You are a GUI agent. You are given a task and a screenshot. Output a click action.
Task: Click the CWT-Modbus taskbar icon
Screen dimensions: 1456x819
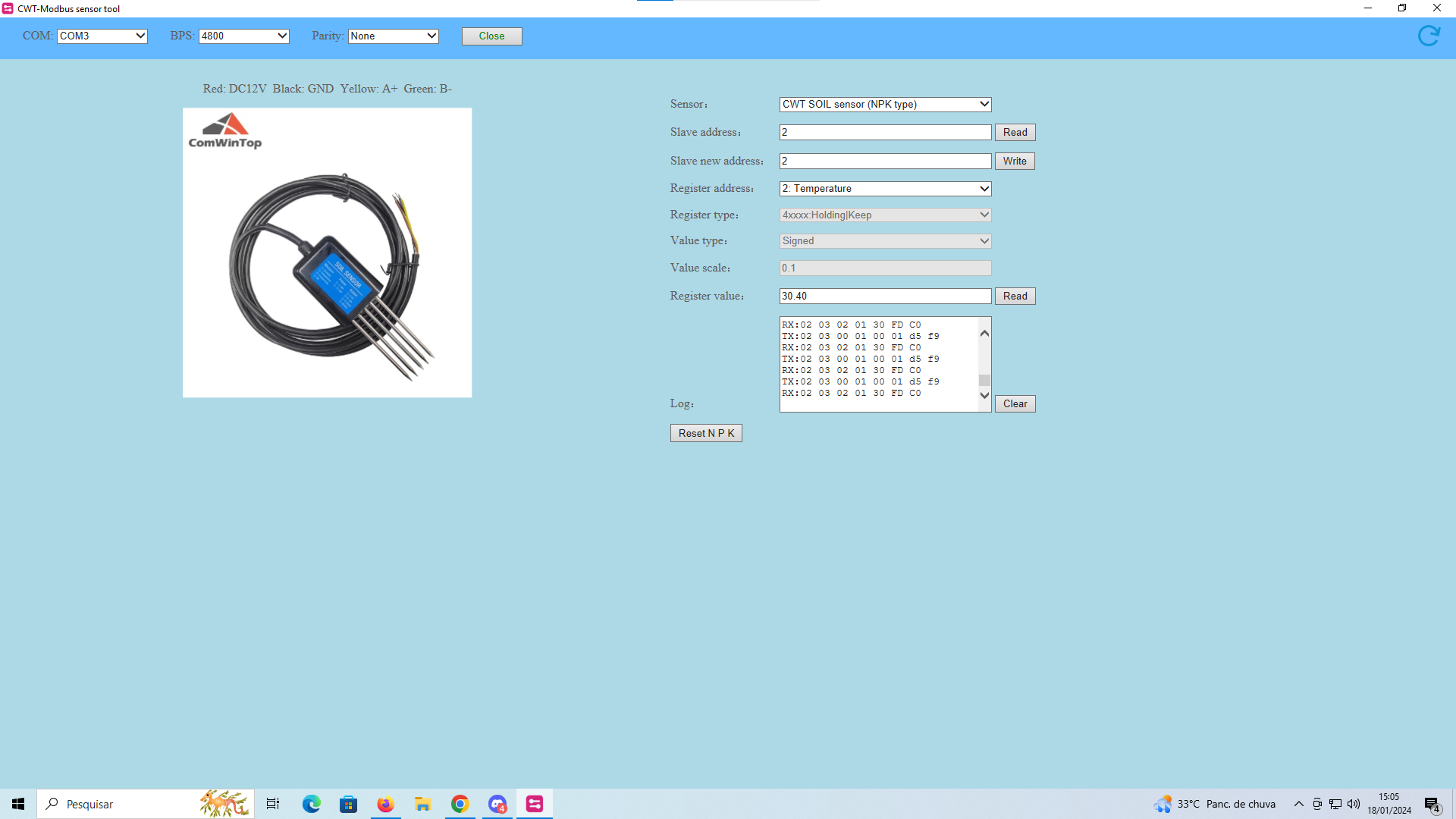pos(535,804)
